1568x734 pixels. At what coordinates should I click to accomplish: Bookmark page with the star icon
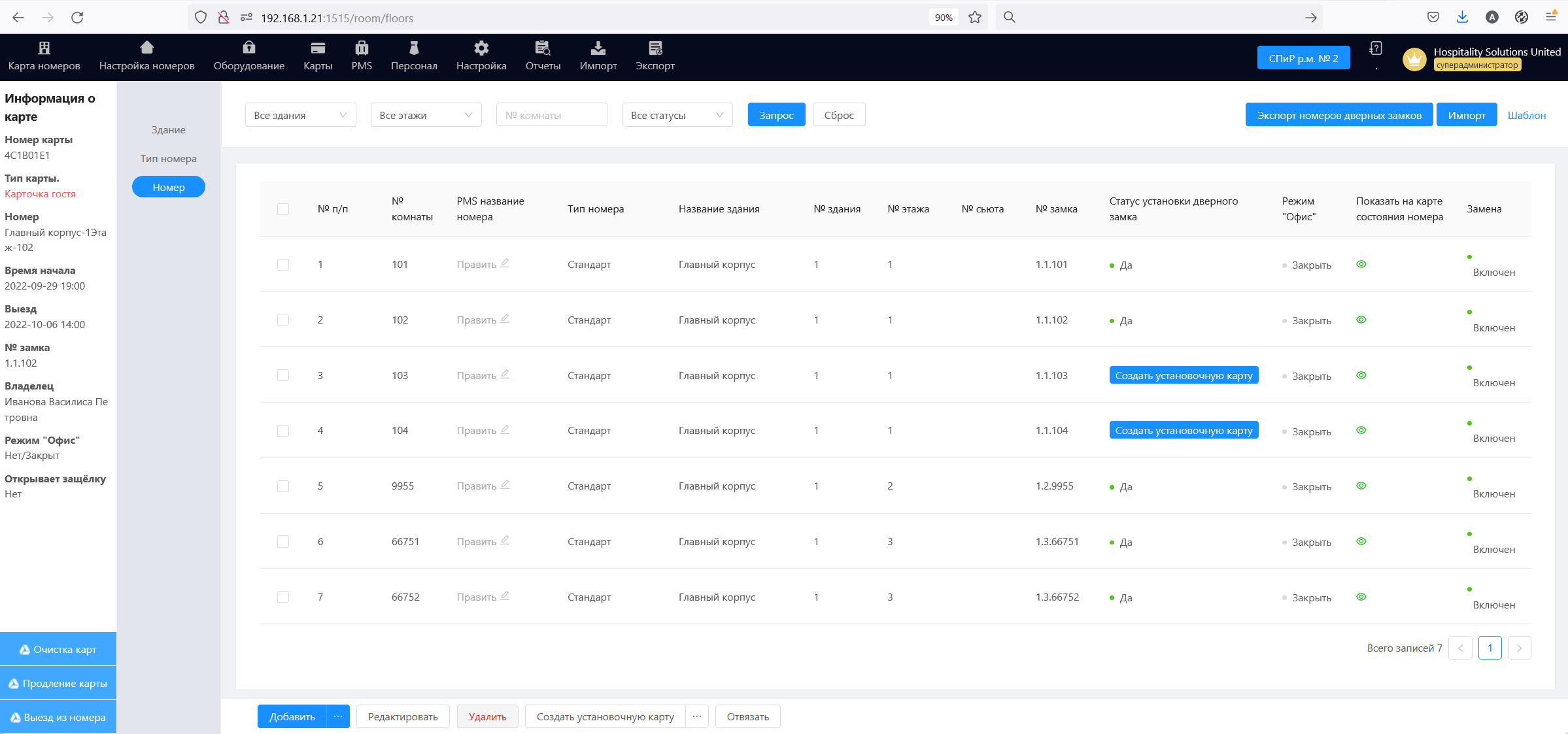click(x=975, y=18)
